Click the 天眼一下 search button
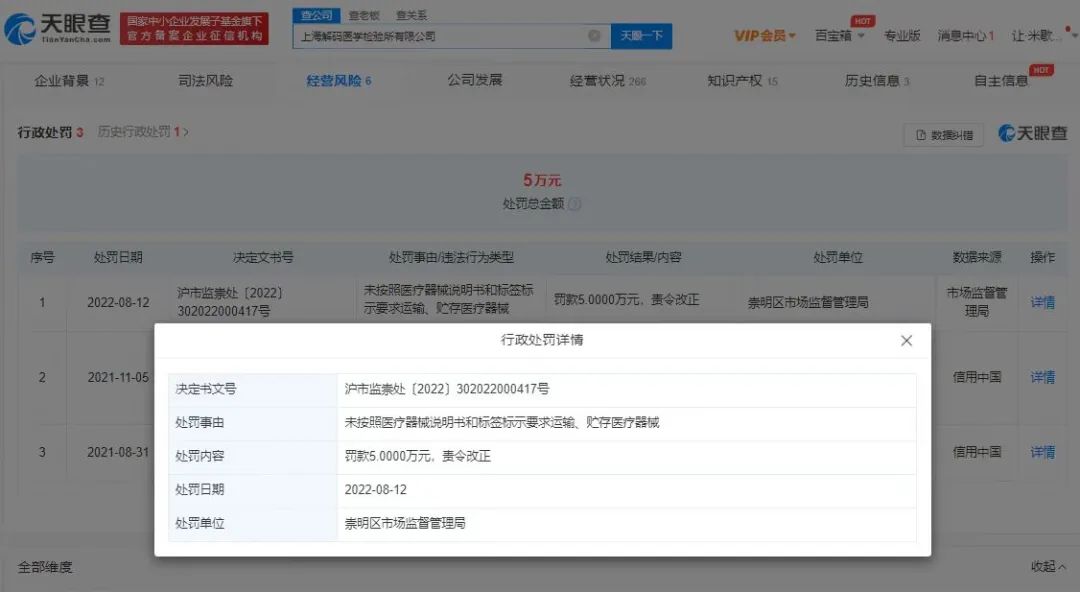The image size is (1080, 592). [x=641, y=36]
